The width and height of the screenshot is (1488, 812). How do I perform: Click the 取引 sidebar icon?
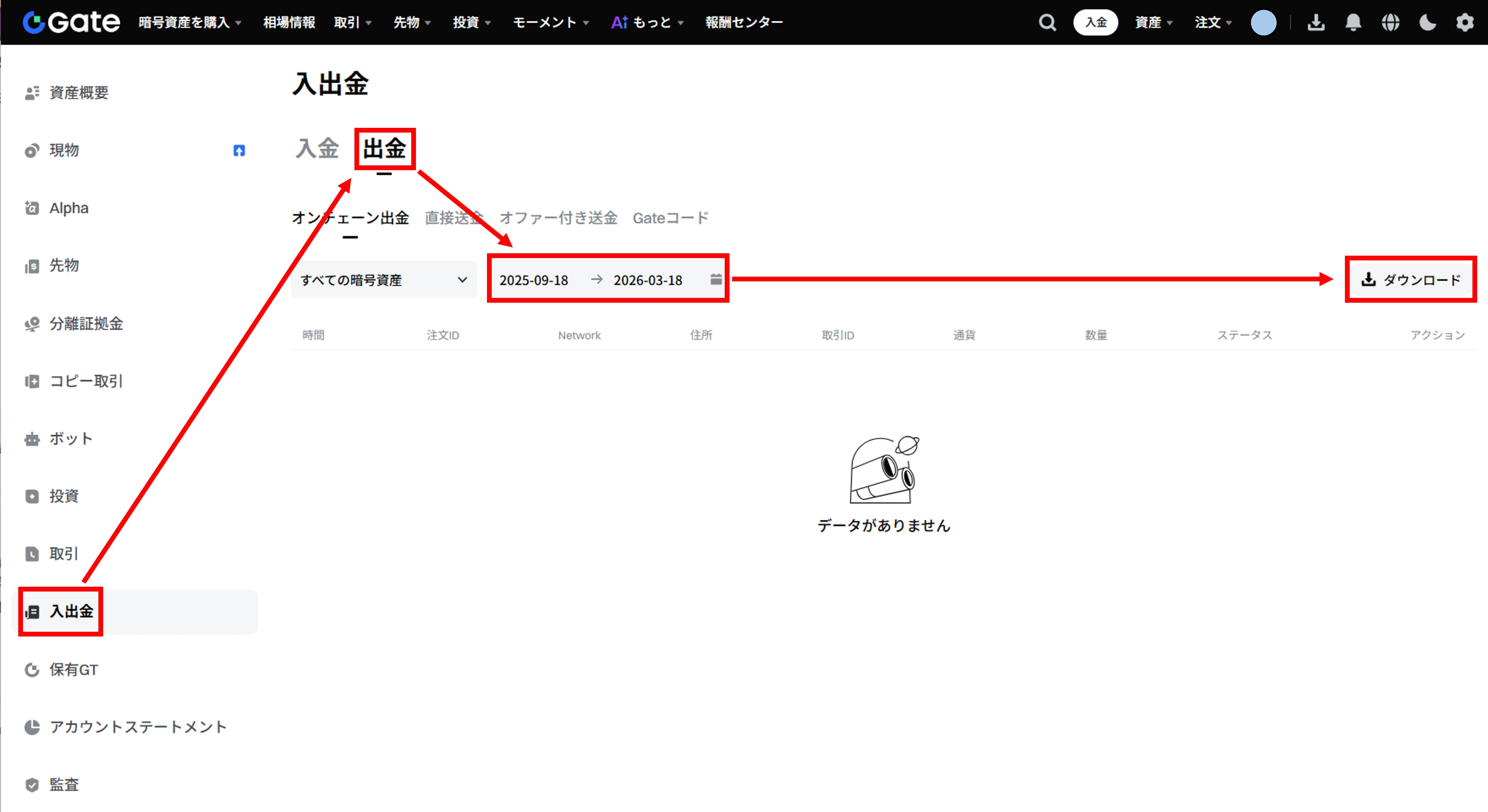[x=32, y=554]
